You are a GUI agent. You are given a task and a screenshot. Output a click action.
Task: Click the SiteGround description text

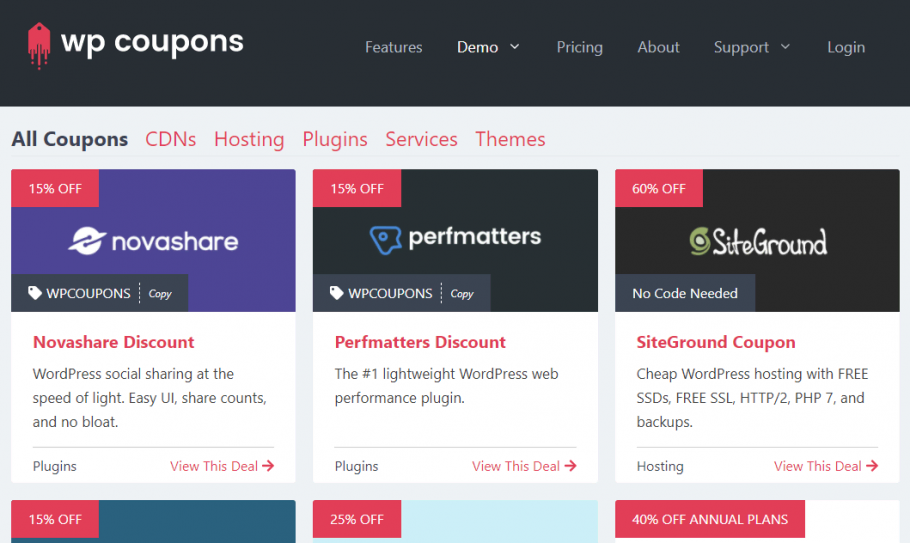click(752, 398)
